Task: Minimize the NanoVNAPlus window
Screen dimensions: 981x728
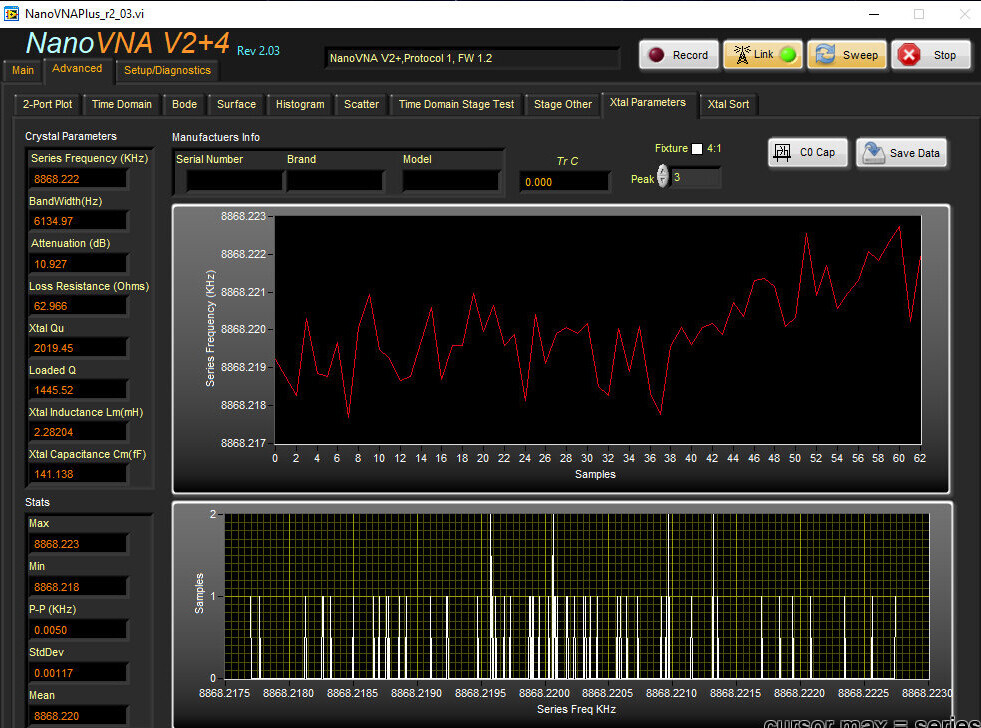Action: (874, 14)
